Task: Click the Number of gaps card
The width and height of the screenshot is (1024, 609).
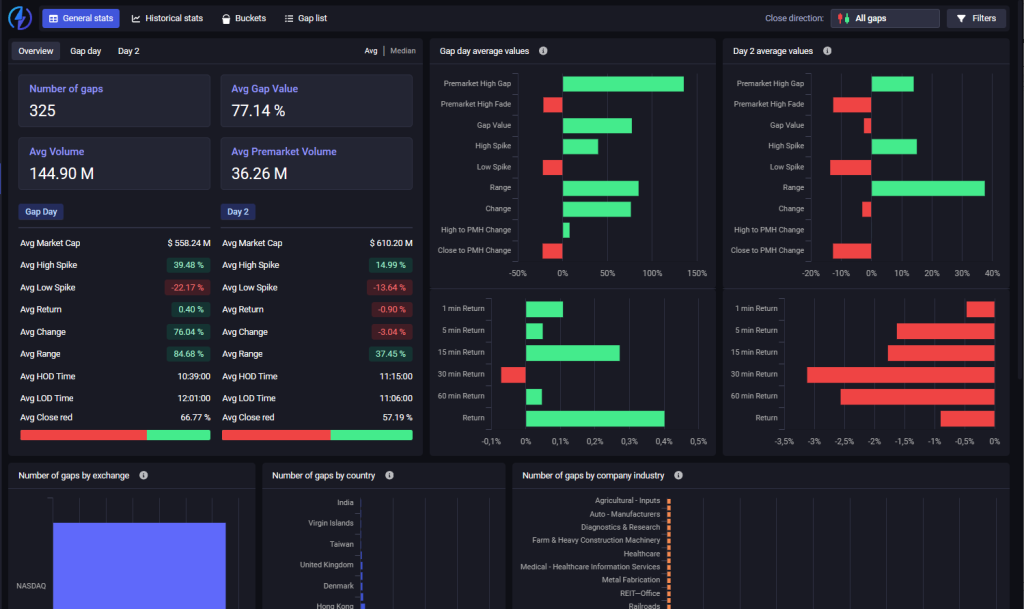Action: tap(114, 101)
